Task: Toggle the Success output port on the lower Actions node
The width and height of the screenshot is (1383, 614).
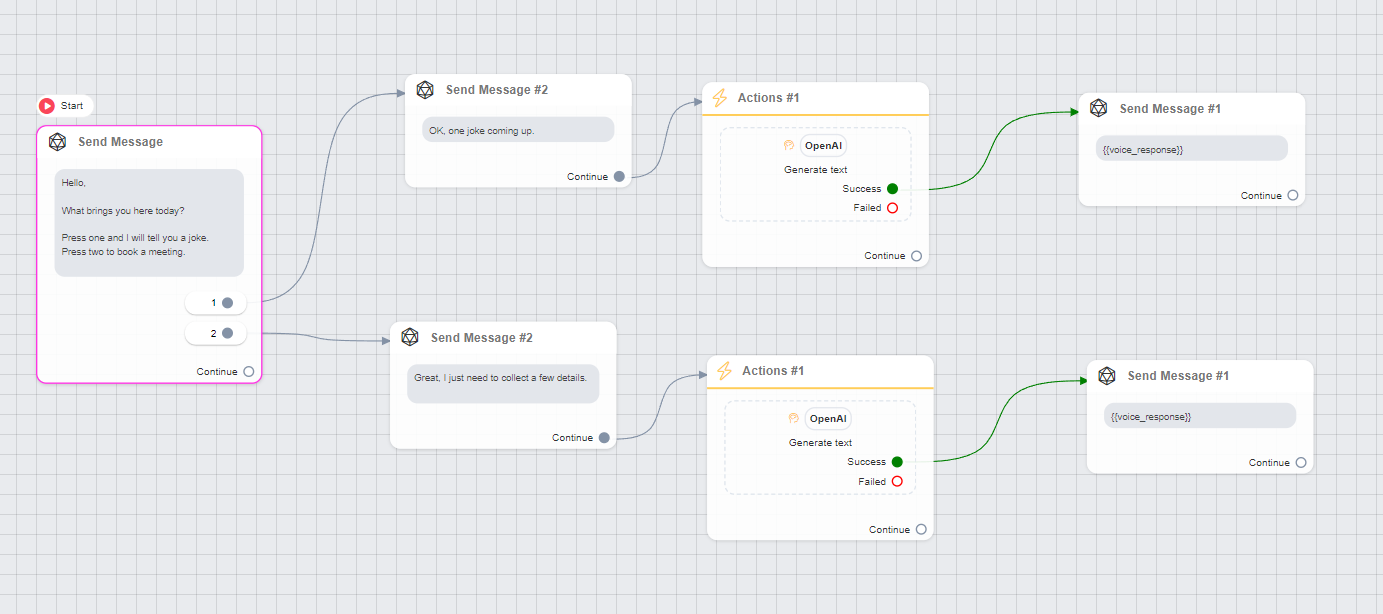Action: pos(895,461)
